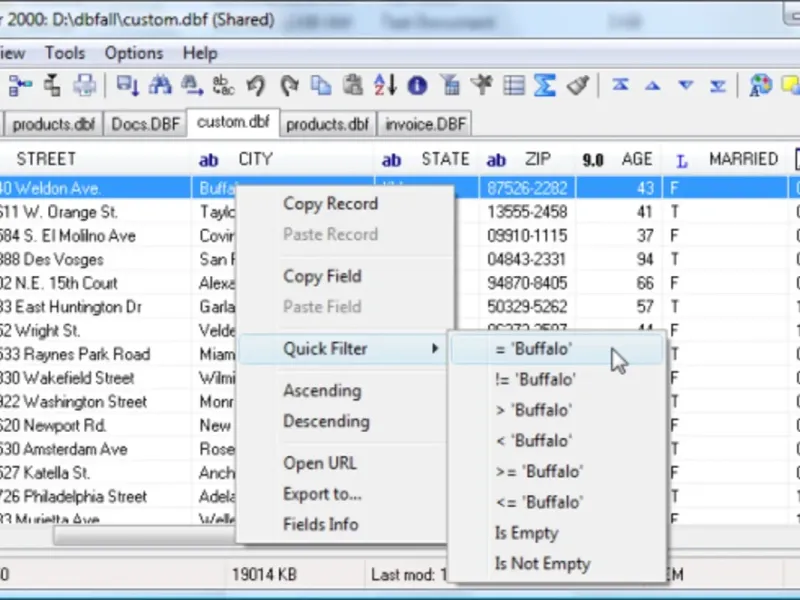Click the blue info circle icon
Screen dimensions: 800x600
click(x=417, y=85)
